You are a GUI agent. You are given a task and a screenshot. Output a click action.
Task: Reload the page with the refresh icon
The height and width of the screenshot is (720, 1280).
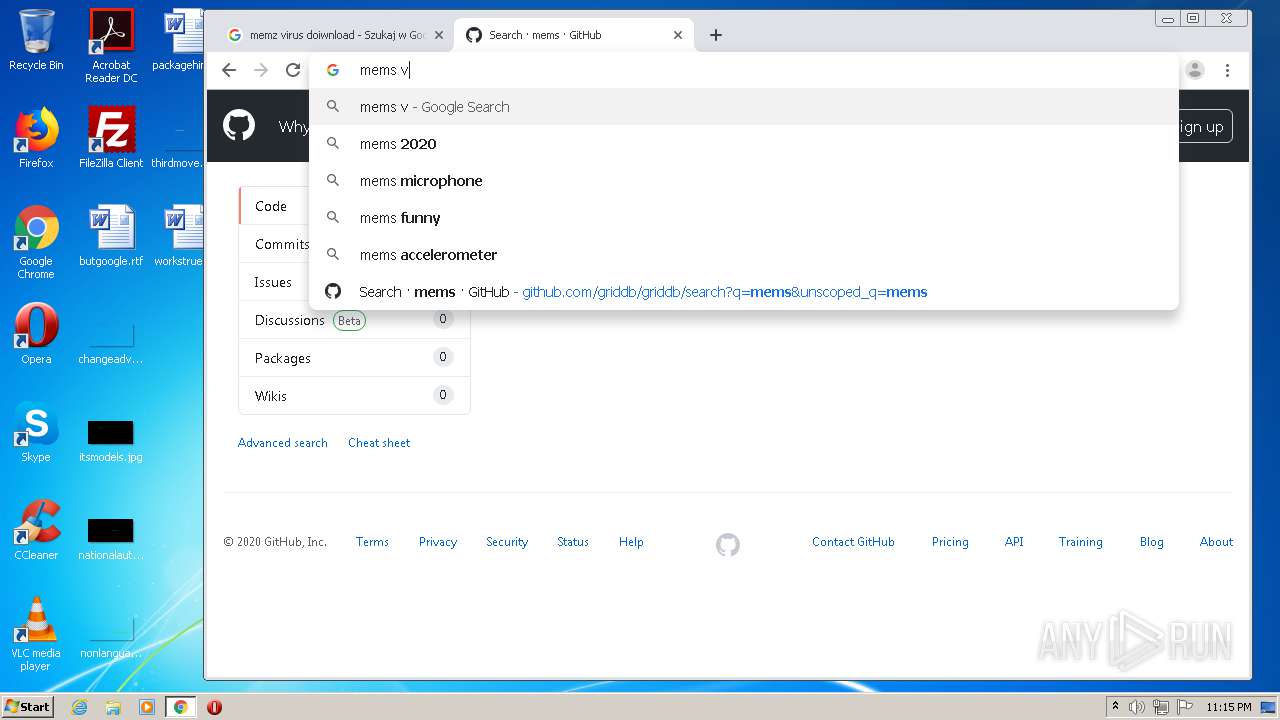(x=293, y=70)
